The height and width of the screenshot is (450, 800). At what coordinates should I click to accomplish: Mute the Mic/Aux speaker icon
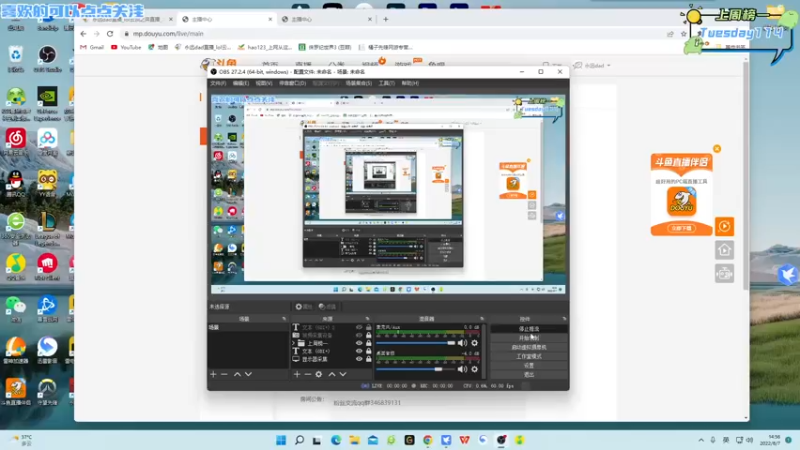click(462, 343)
